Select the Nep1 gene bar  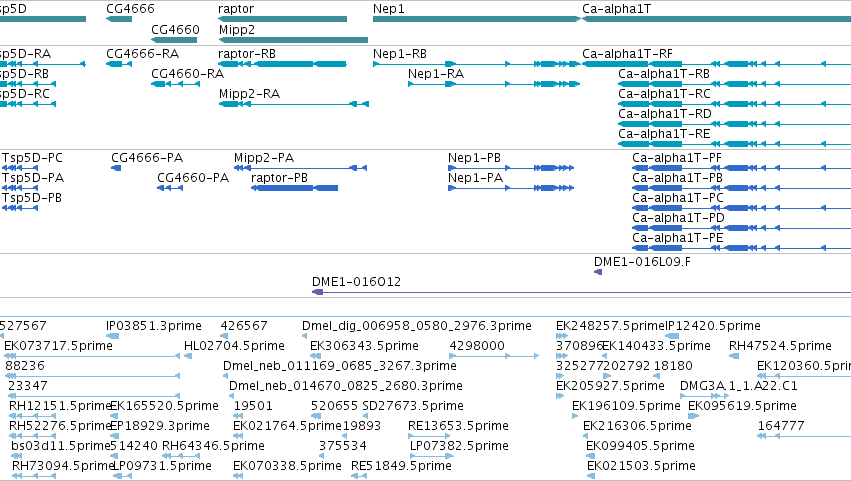[477, 19]
